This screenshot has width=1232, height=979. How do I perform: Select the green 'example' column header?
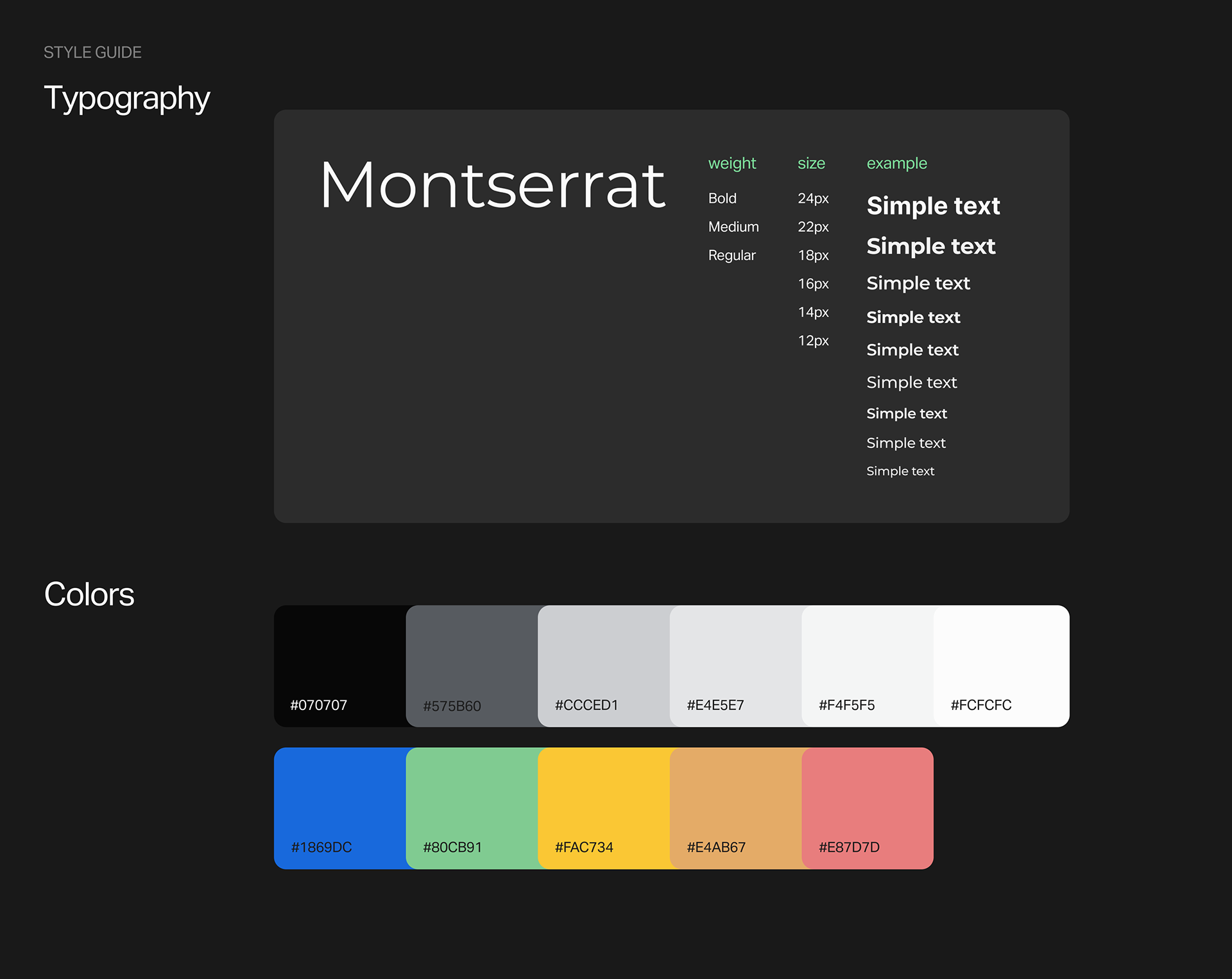[x=896, y=164]
